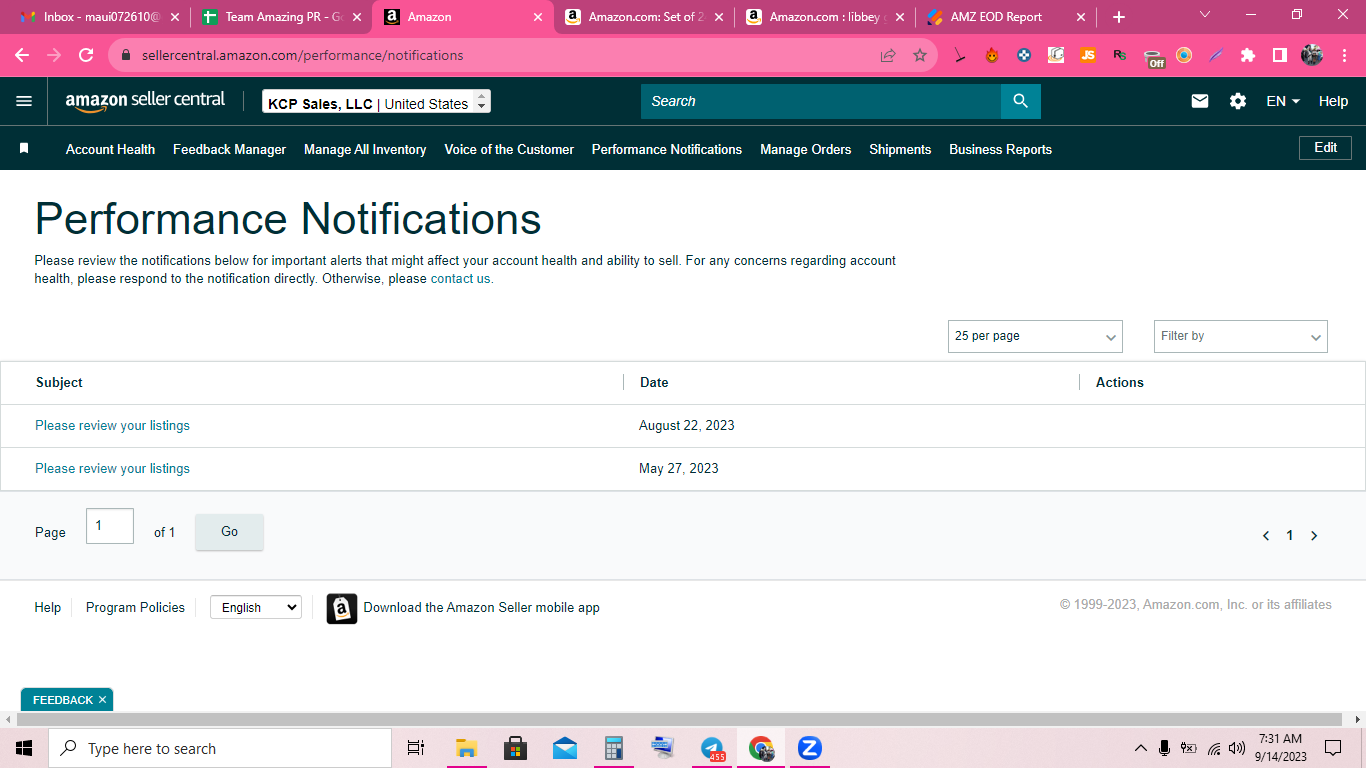1366x768 pixels.
Task: Click the Seller Central search field
Action: pyautogui.click(x=821, y=101)
